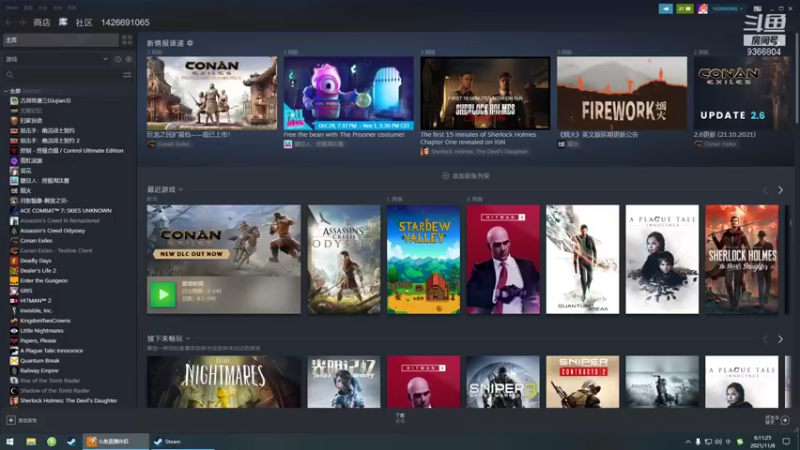Click the recent activity clock icon in sidebar
This screenshot has width=800, height=450.
point(118,59)
